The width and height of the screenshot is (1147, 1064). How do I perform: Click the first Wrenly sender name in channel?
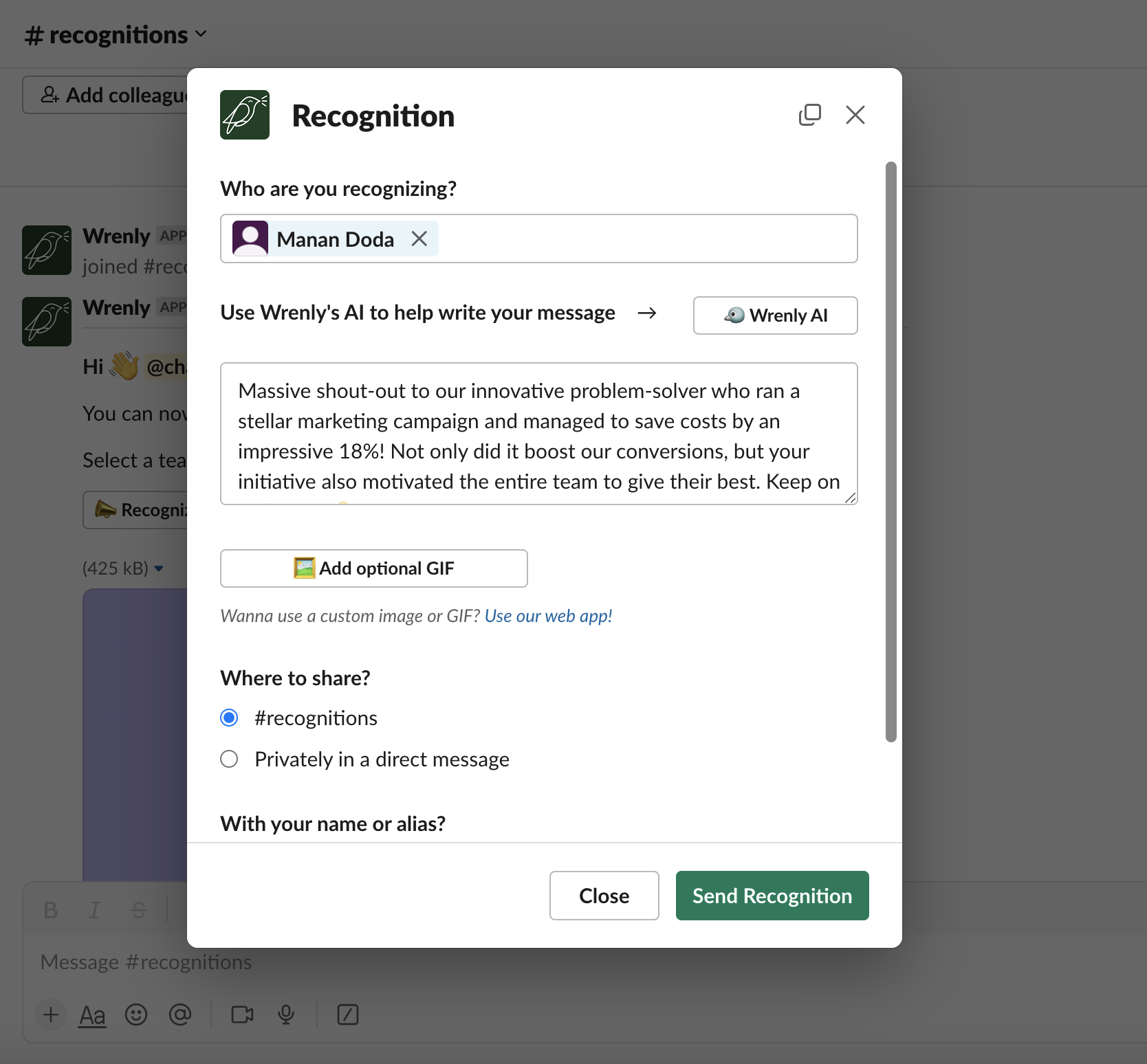(116, 236)
